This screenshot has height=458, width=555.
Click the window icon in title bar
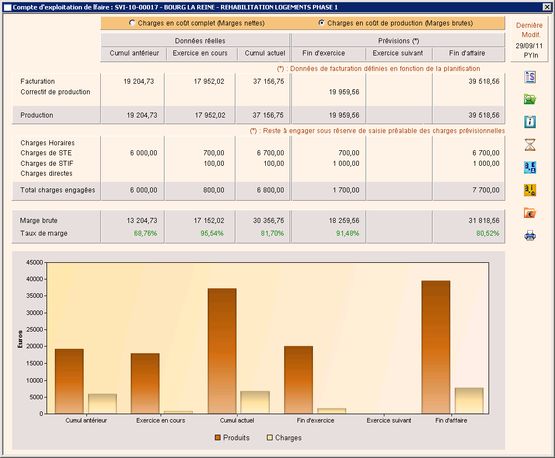[7, 7]
